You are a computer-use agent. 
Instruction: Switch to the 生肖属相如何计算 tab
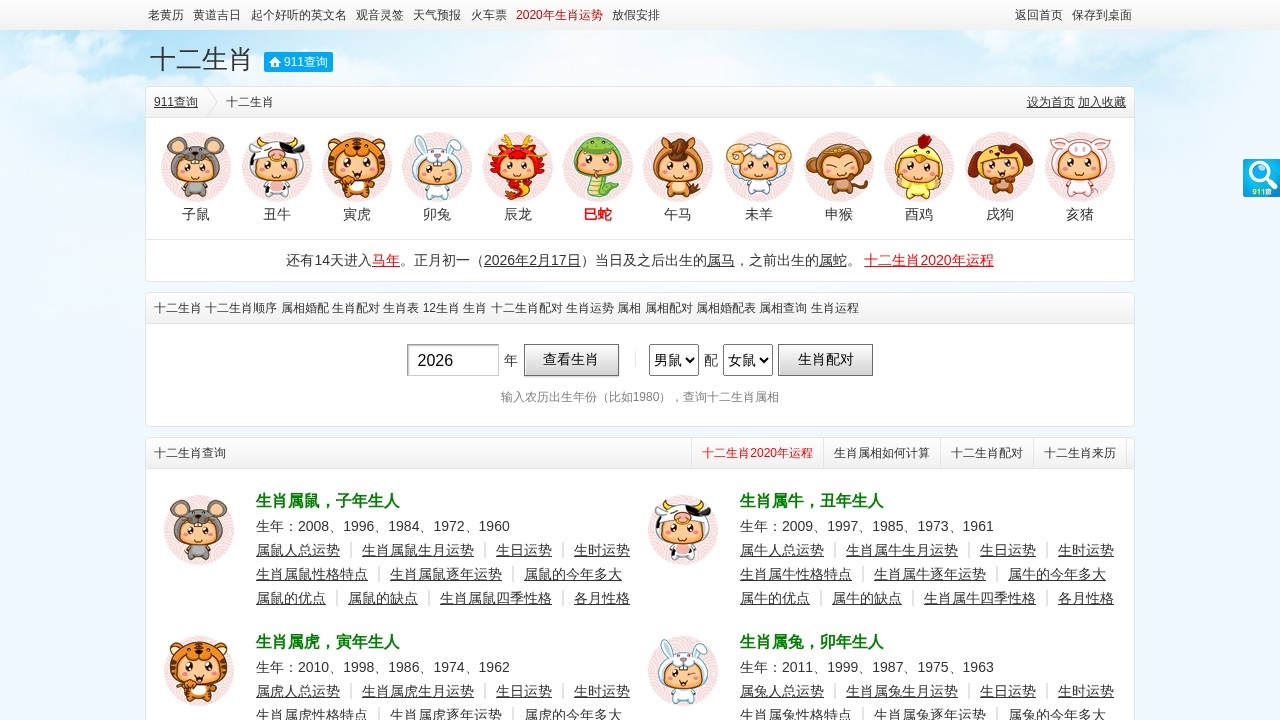(x=880, y=452)
